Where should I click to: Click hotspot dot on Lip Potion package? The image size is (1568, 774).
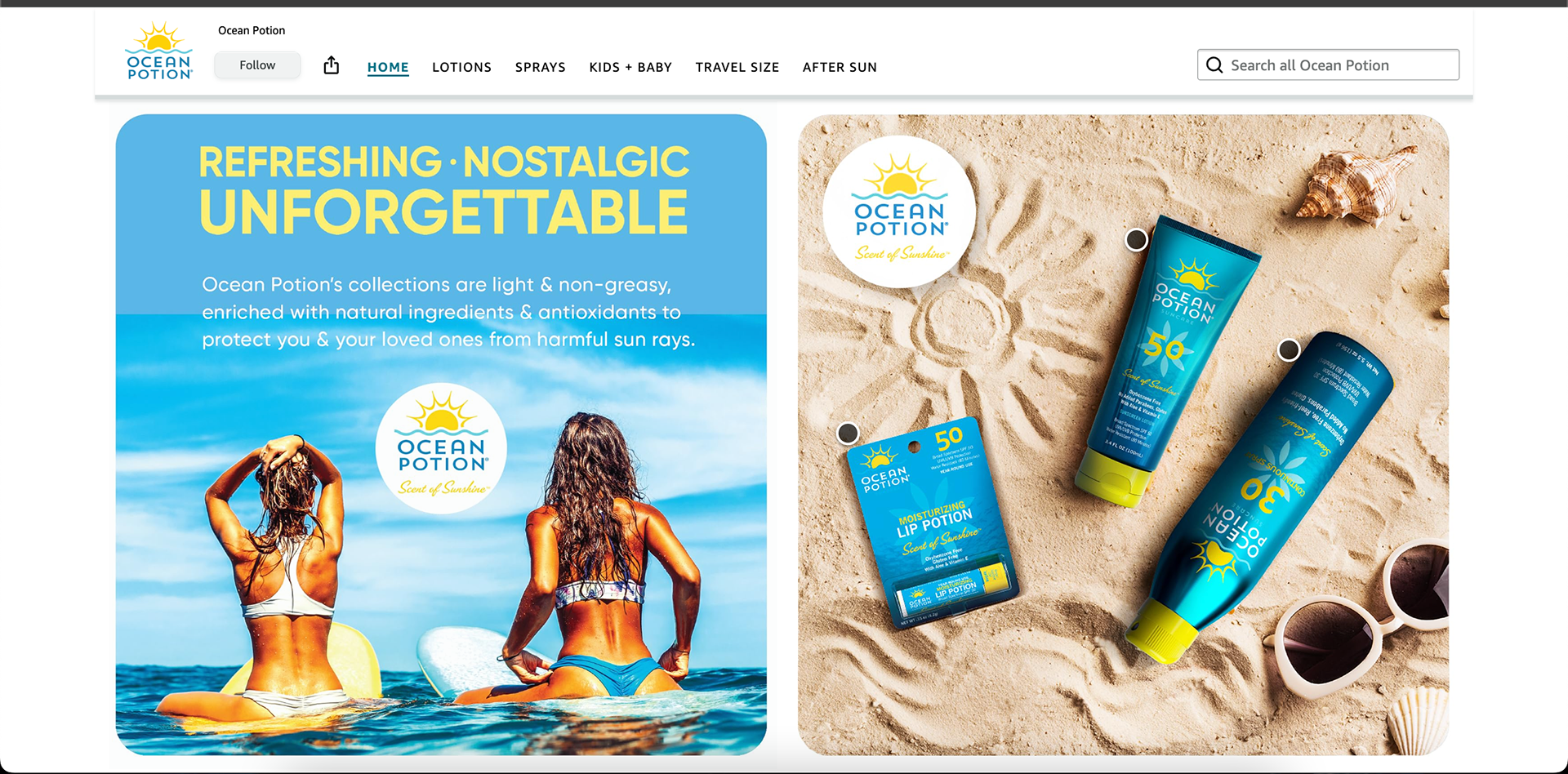pos(848,433)
